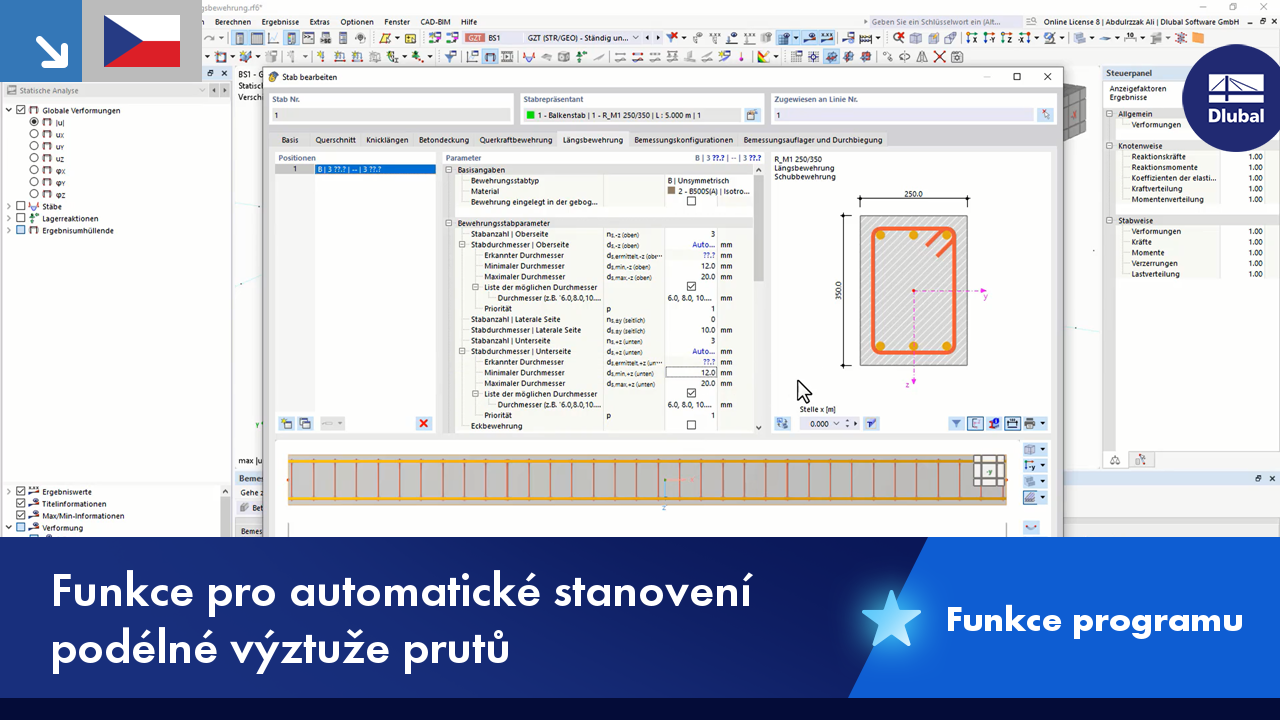Collapse Stabdurchmesser | Oberseite node
The image size is (1280, 720).
pyautogui.click(x=462, y=244)
